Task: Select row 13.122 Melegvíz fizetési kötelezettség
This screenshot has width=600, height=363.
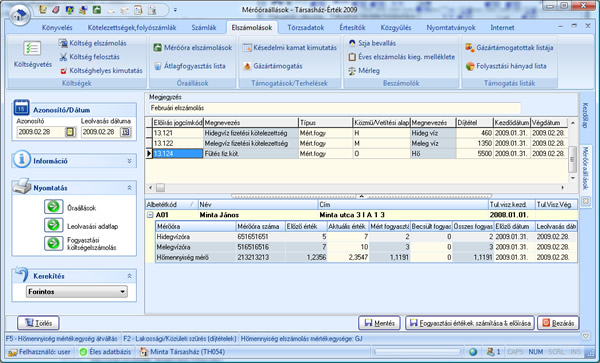Action: [x=356, y=143]
